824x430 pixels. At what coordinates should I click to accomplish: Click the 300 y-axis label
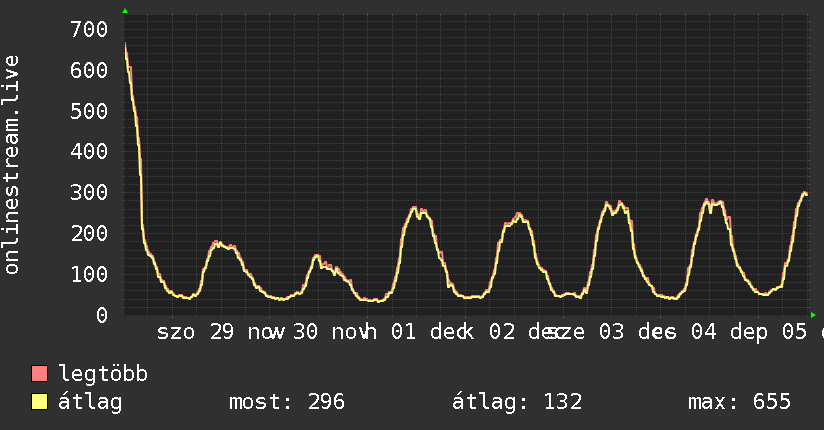coord(89,192)
